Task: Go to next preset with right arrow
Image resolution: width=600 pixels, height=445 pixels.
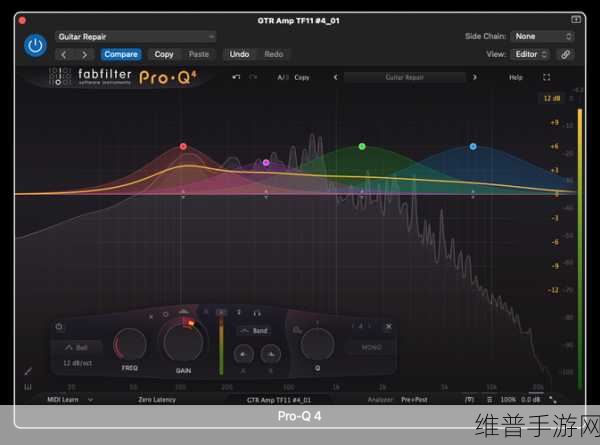Action: pyautogui.click(x=84, y=55)
